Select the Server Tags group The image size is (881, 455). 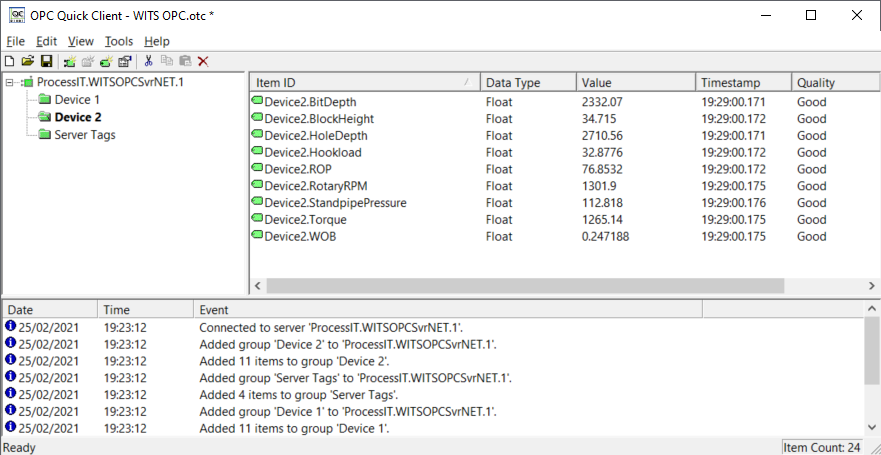(85, 135)
